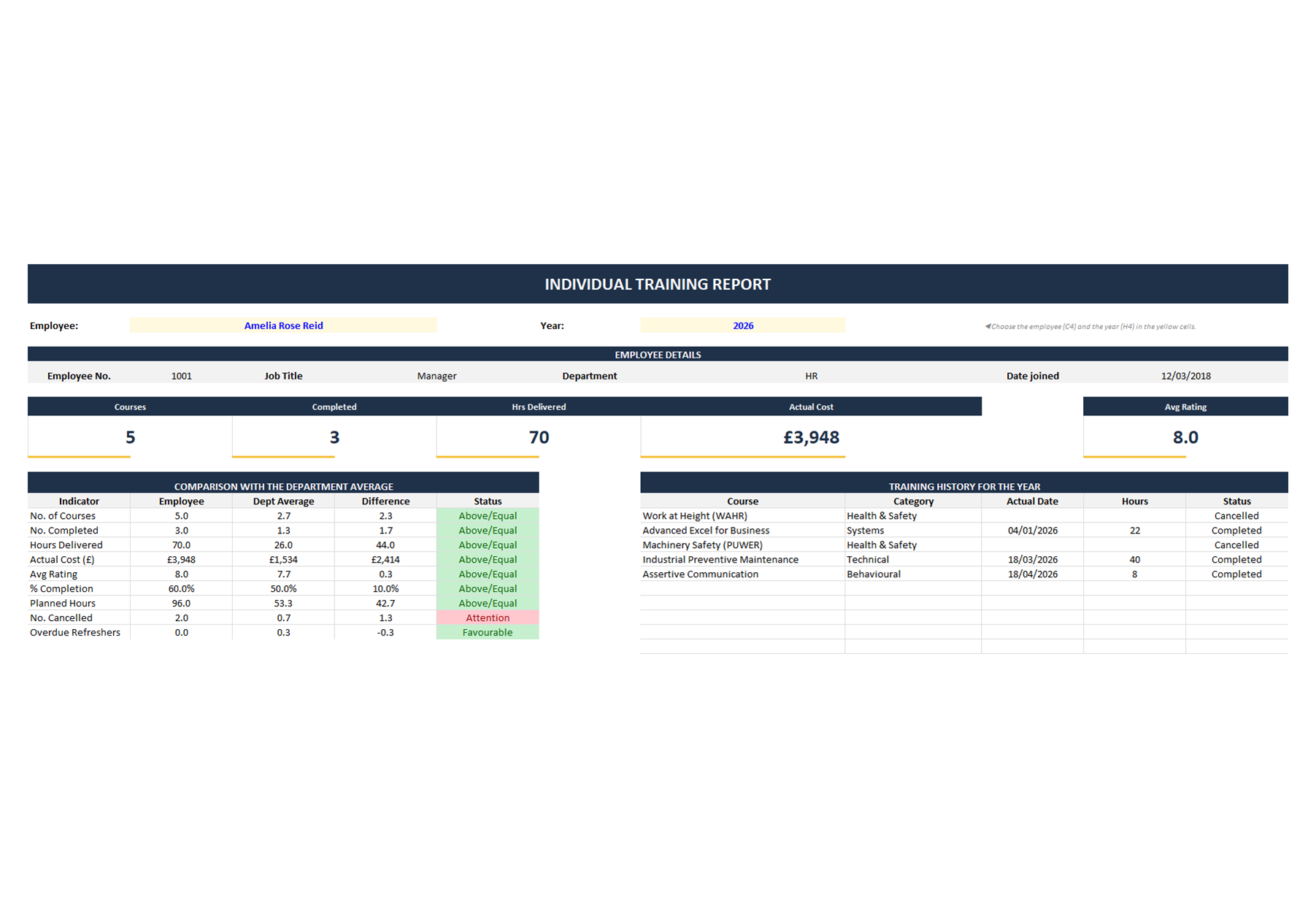Click the job title value Manager

click(x=436, y=376)
